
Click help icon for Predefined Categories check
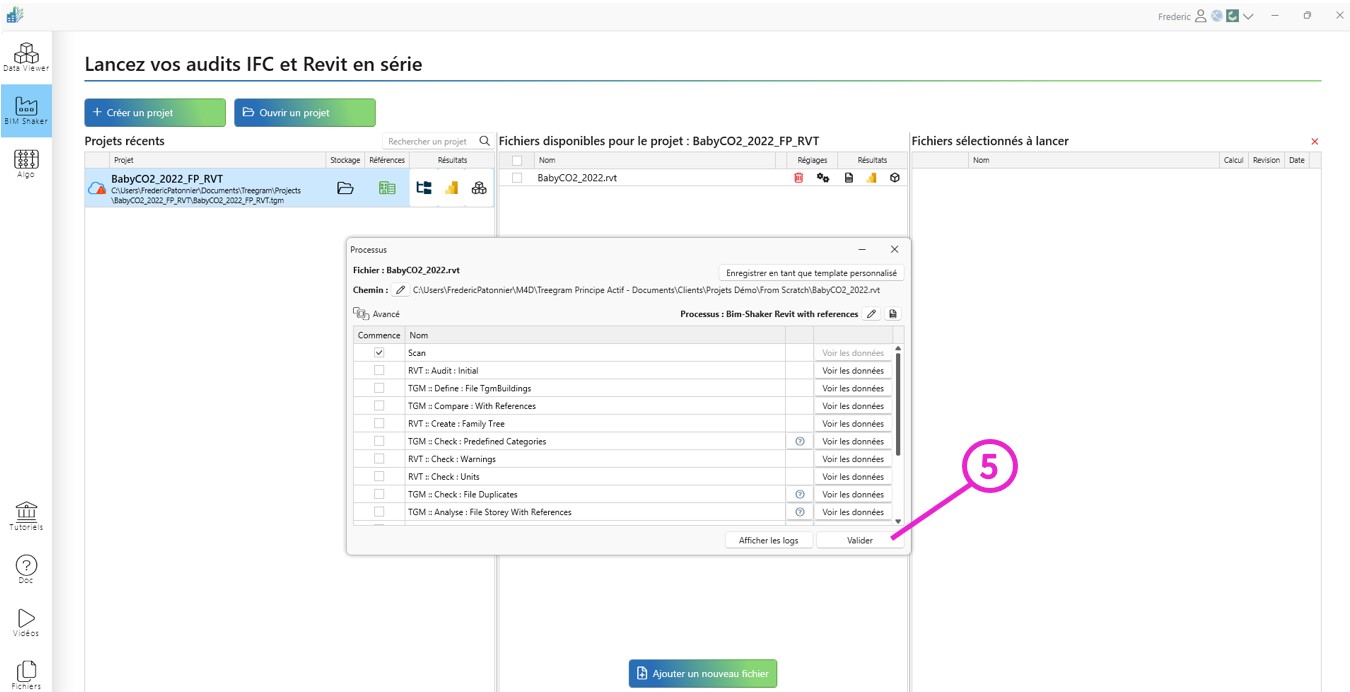799,441
